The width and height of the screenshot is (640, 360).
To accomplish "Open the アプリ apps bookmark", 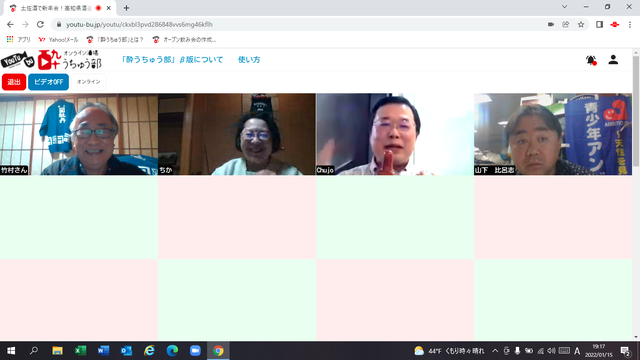I will pos(19,40).
